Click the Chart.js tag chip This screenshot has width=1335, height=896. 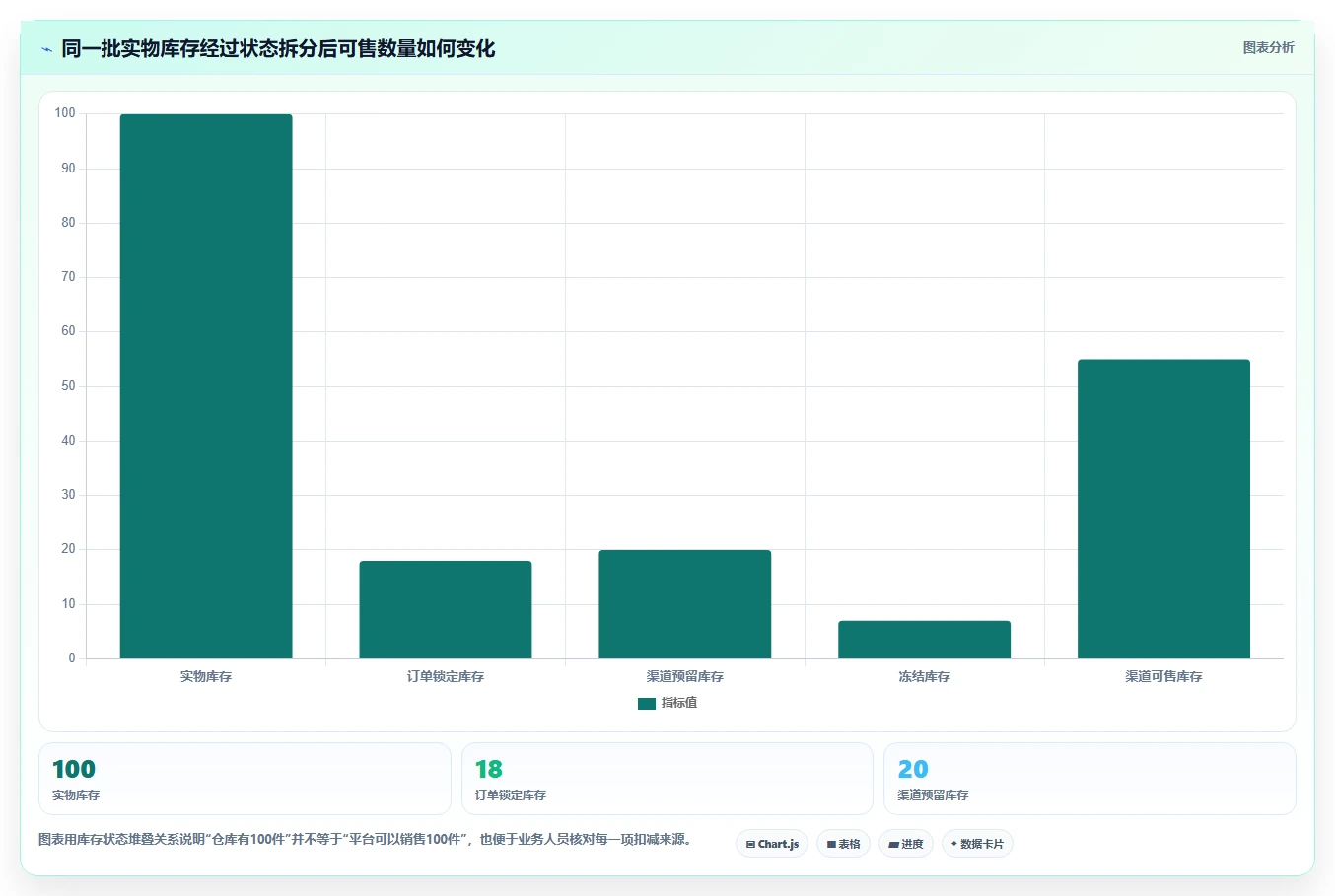772,844
